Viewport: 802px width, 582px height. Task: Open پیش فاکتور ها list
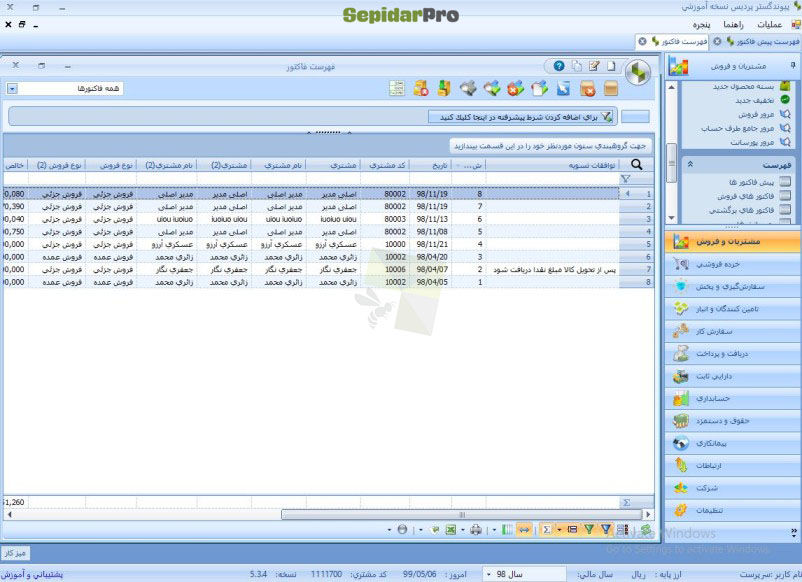tap(751, 182)
